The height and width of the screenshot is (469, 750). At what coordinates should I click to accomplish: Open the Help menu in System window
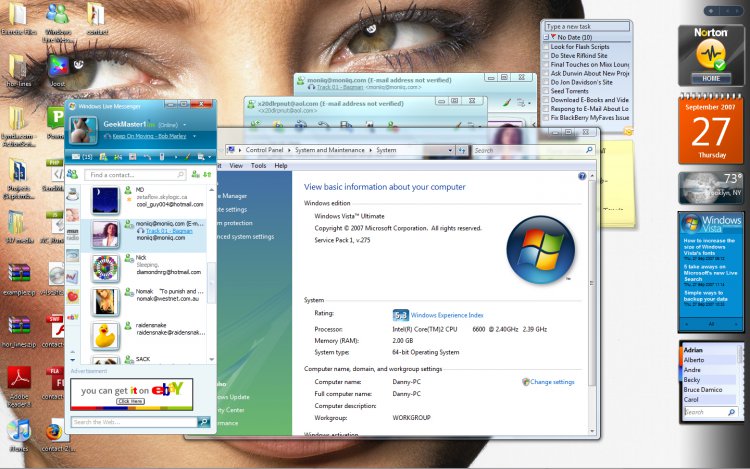pyautogui.click(x=281, y=165)
